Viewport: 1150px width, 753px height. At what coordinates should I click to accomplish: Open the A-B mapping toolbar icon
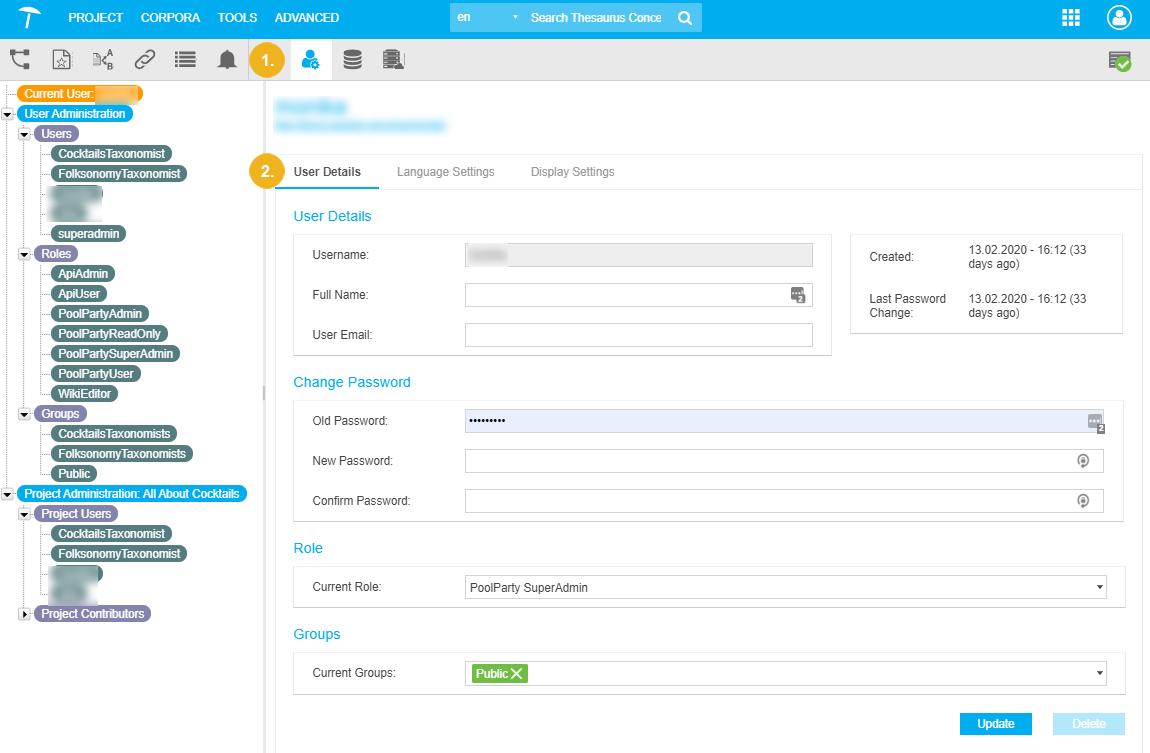[103, 59]
